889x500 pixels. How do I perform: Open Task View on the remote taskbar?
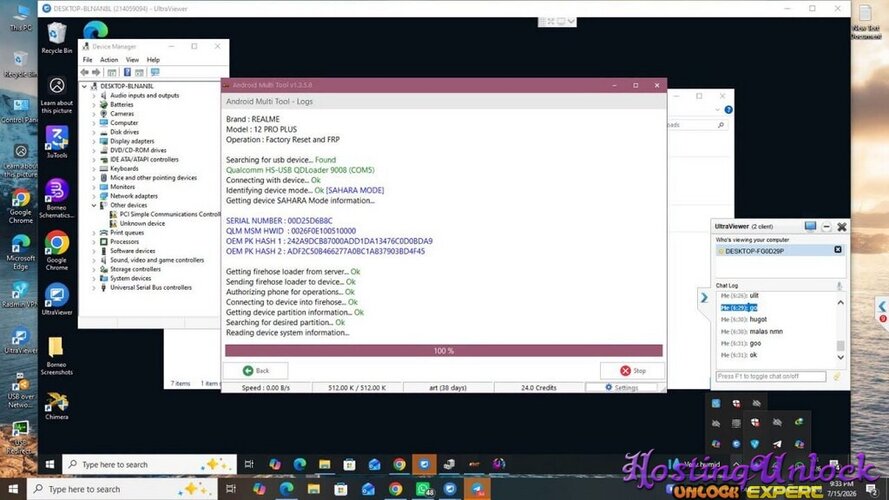coord(249,464)
